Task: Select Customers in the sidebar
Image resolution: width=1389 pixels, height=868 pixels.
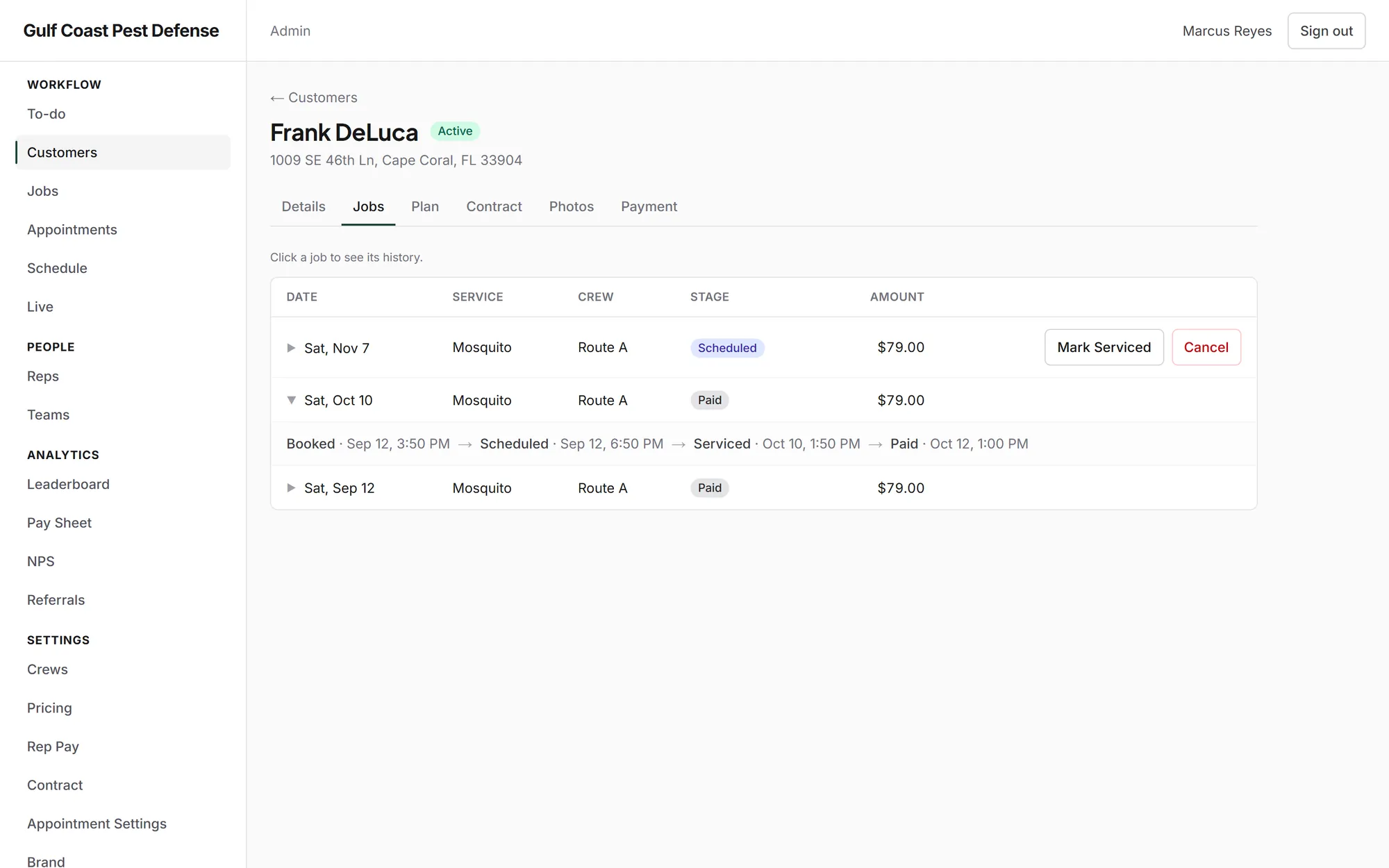Action: tap(123, 152)
